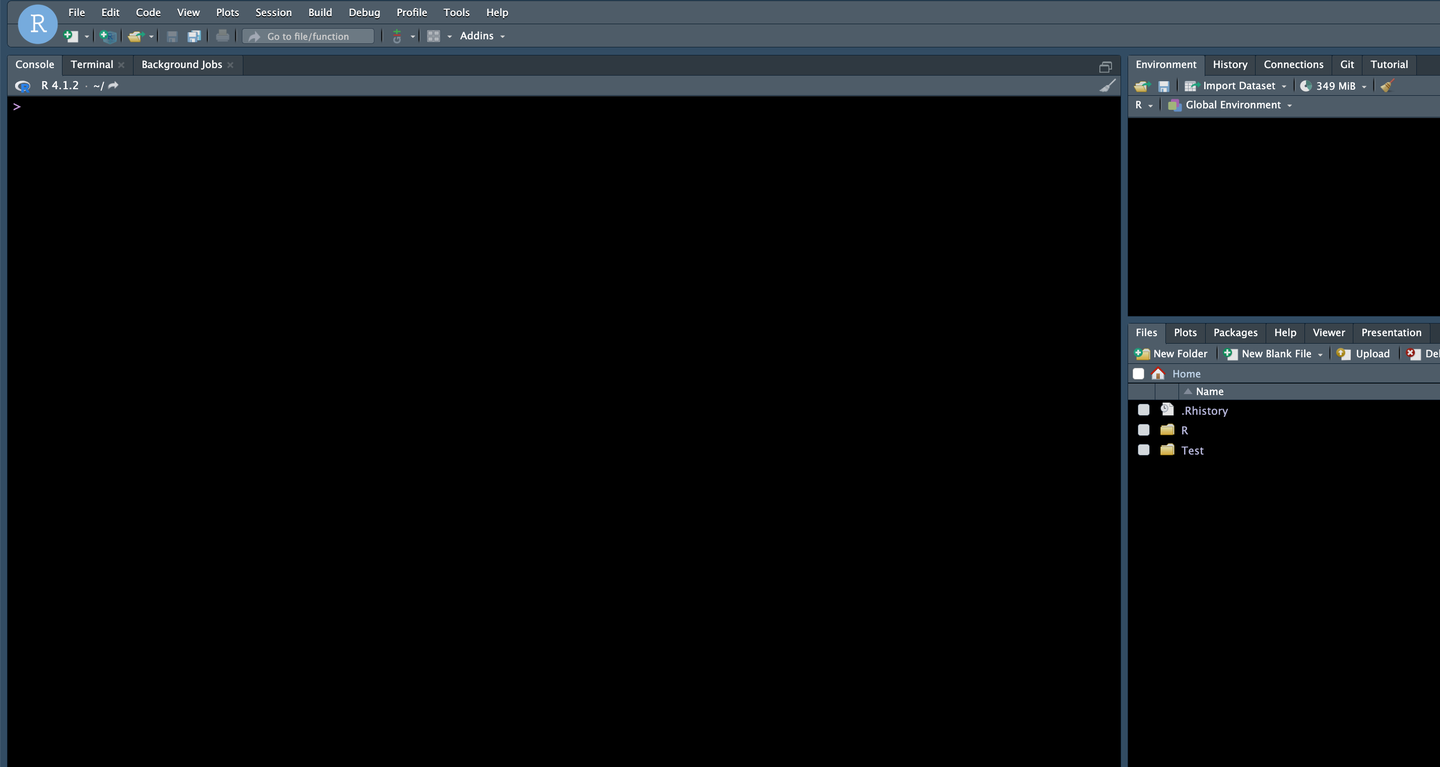
Task: Create a directory using the New Folder button
Action: (x=1171, y=353)
